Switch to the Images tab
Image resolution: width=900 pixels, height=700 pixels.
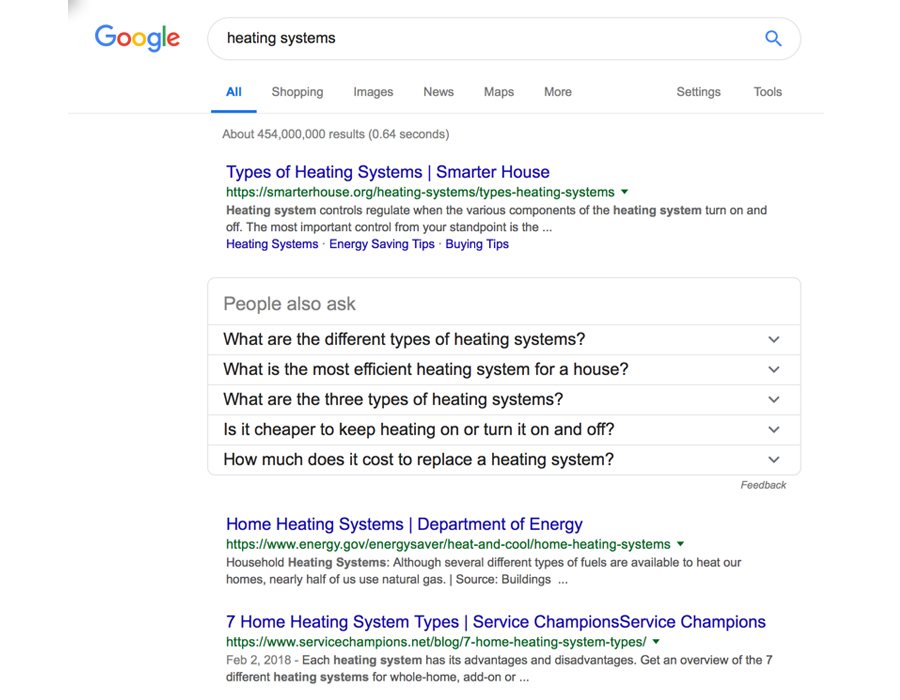click(x=373, y=91)
